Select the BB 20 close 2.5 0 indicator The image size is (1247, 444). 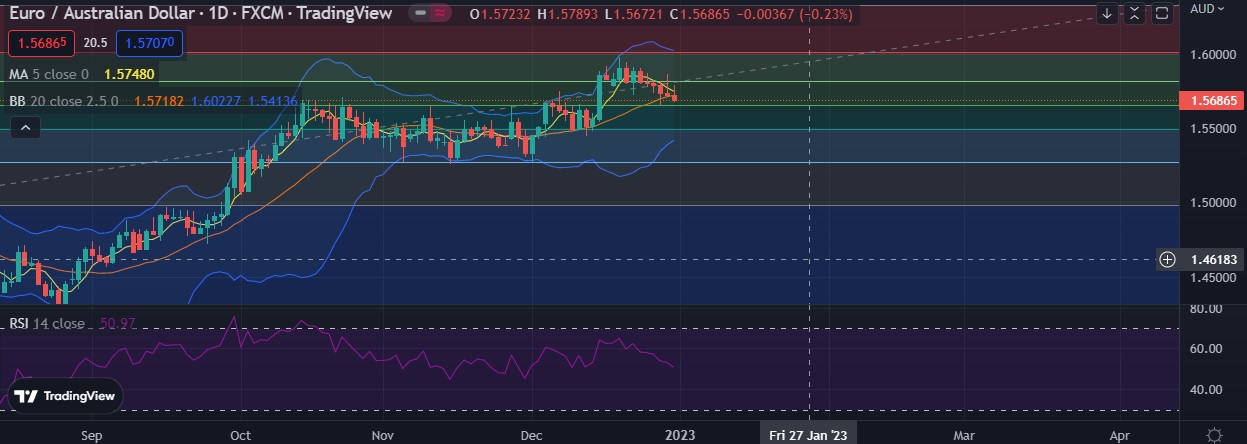pos(64,101)
